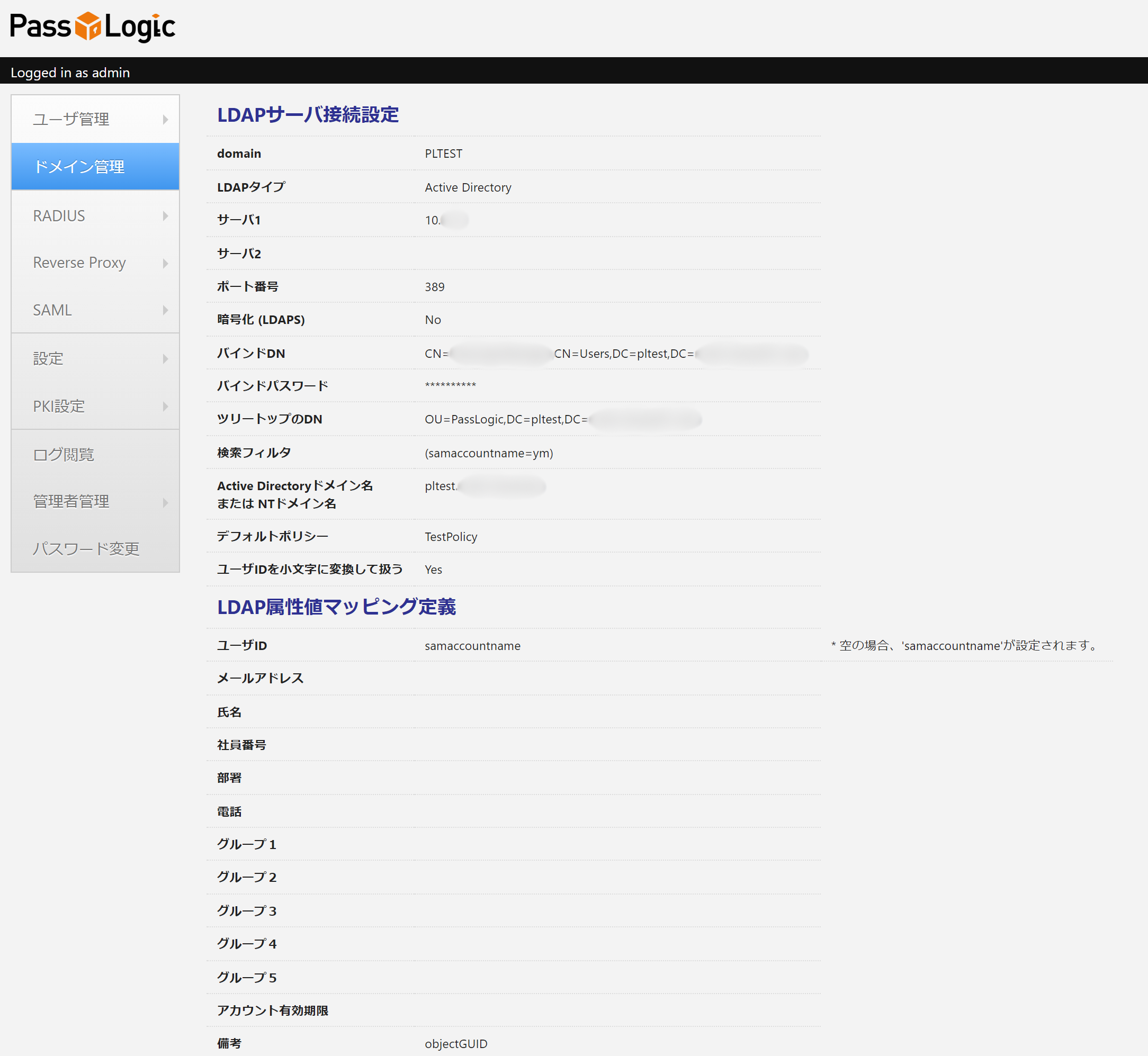Click the LDAPサーバ接続設定 heading

[x=308, y=115]
